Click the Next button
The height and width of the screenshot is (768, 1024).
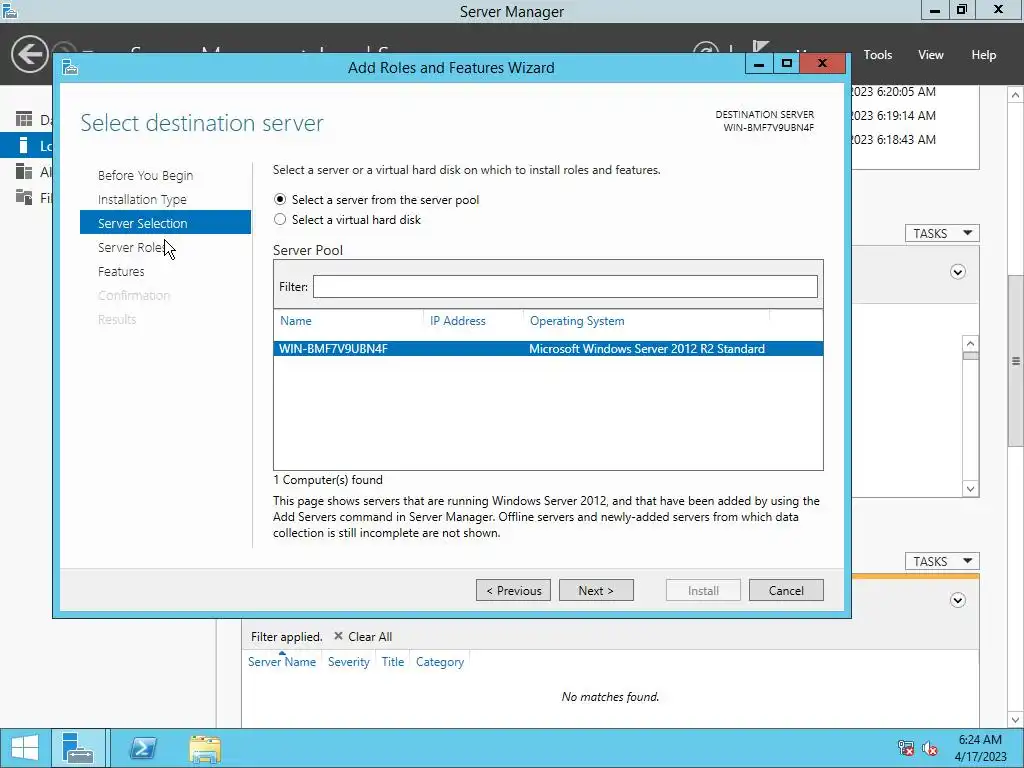point(596,590)
